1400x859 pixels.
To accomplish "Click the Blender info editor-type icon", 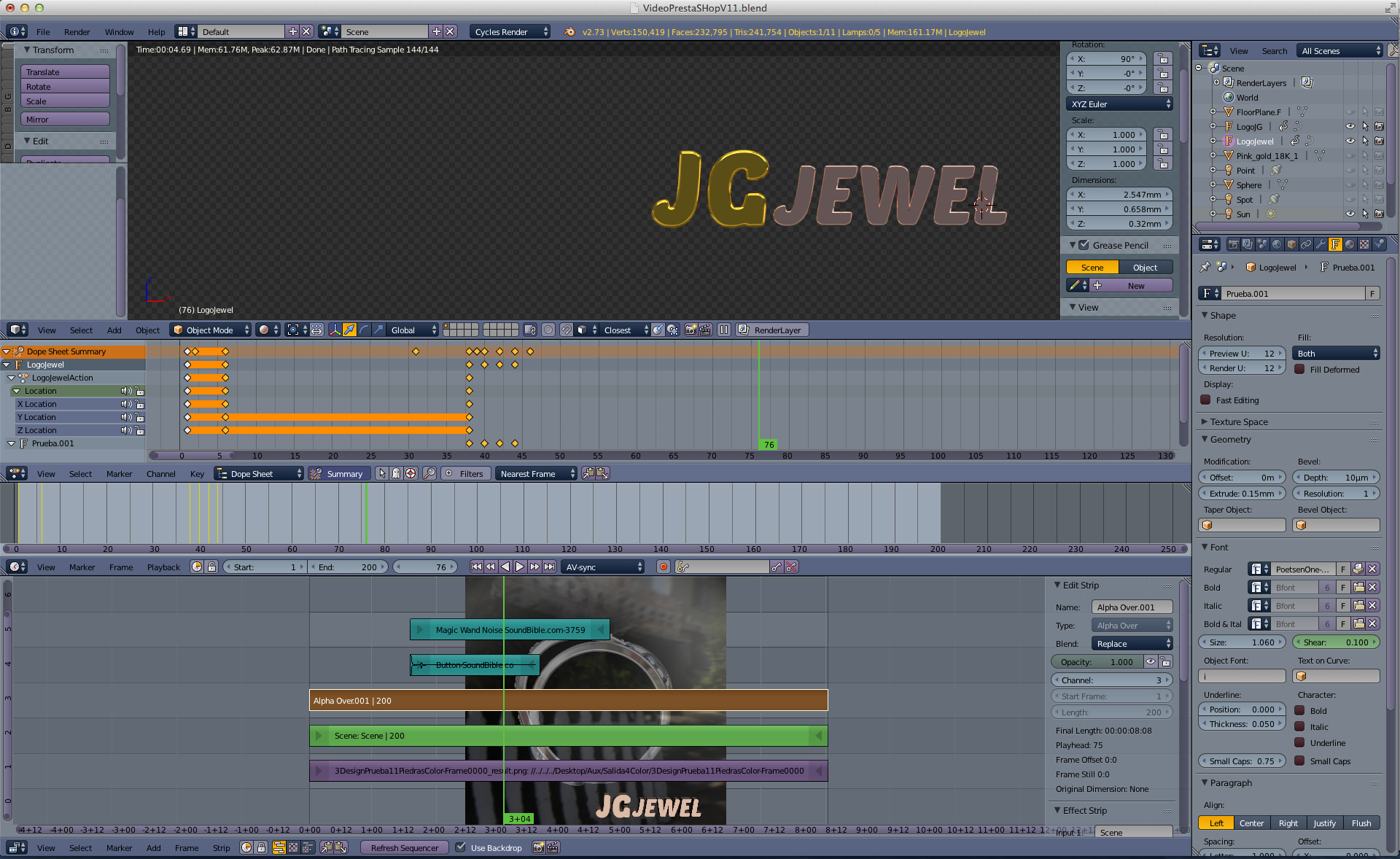I will pyautogui.click(x=14, y=31).
